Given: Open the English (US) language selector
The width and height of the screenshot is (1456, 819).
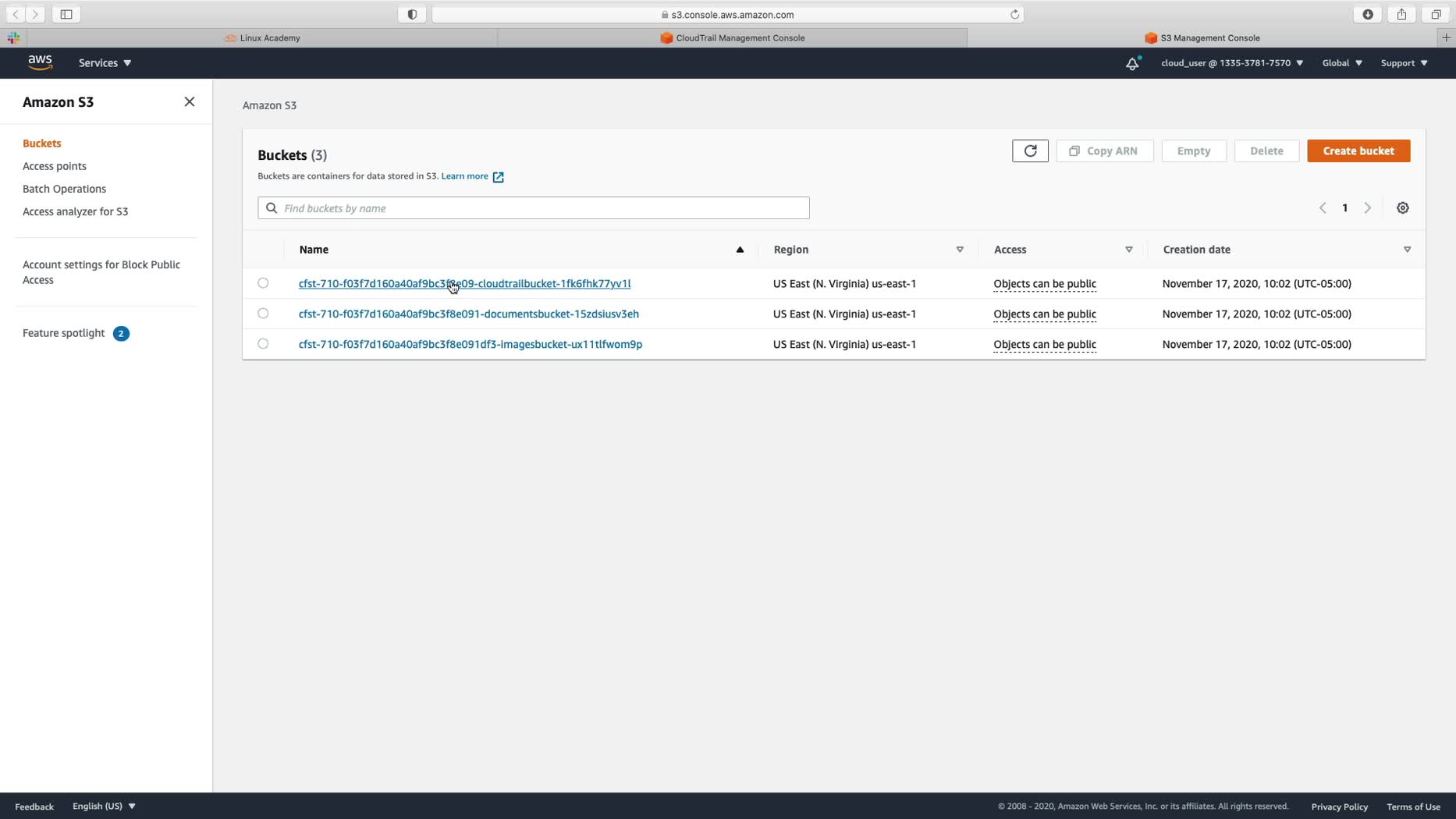Looking at the screenshot, I should pyautogui.click(x=104, y=807).
